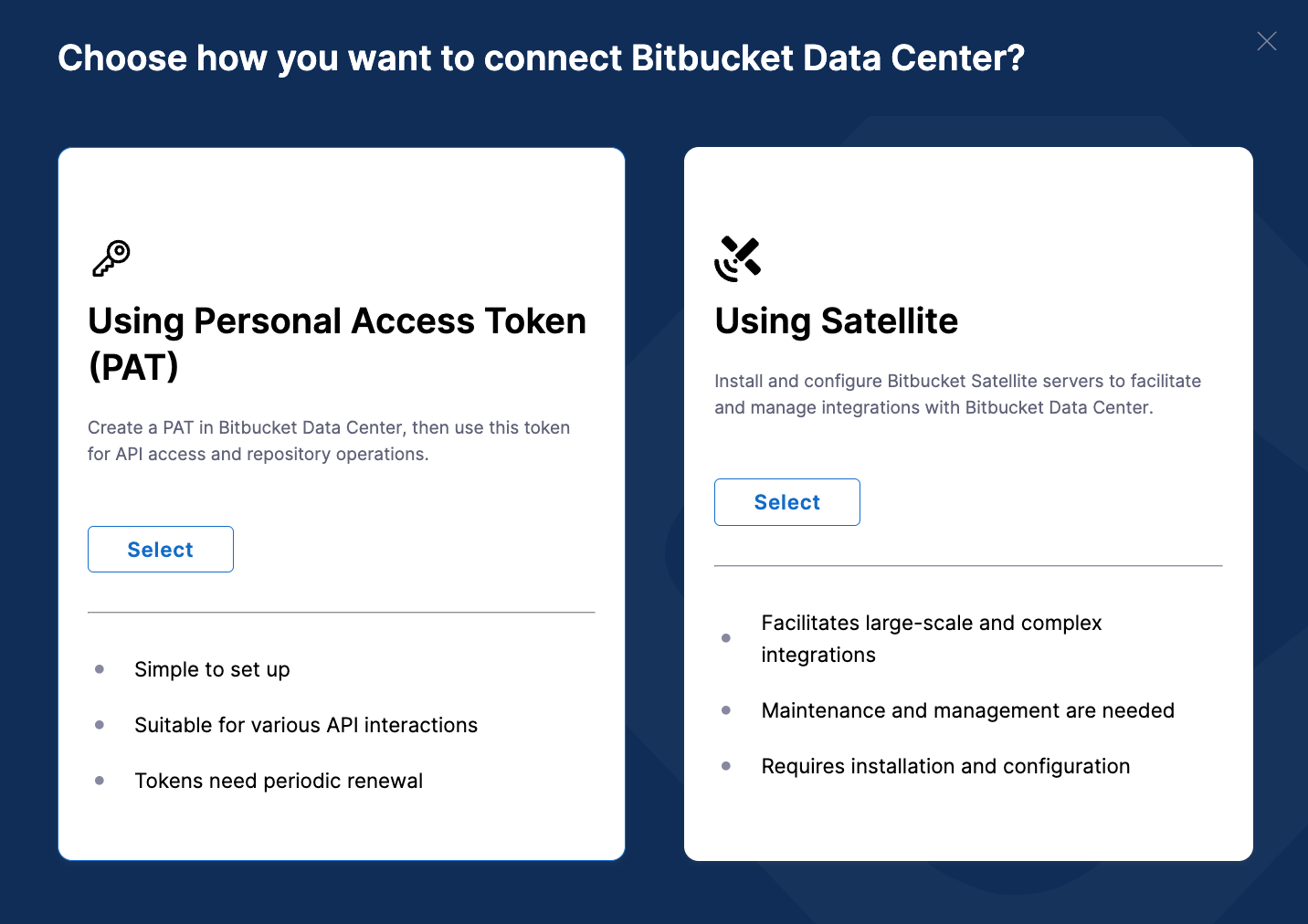Click the PAT description about API access
The height and width of the screenshot is (924, 1308).
(x=329, y=441)
